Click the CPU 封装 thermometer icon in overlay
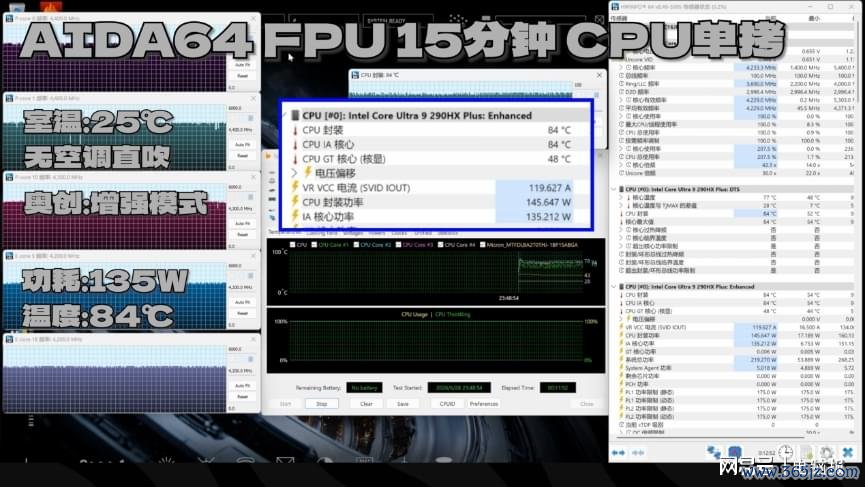 coord(295,130)
